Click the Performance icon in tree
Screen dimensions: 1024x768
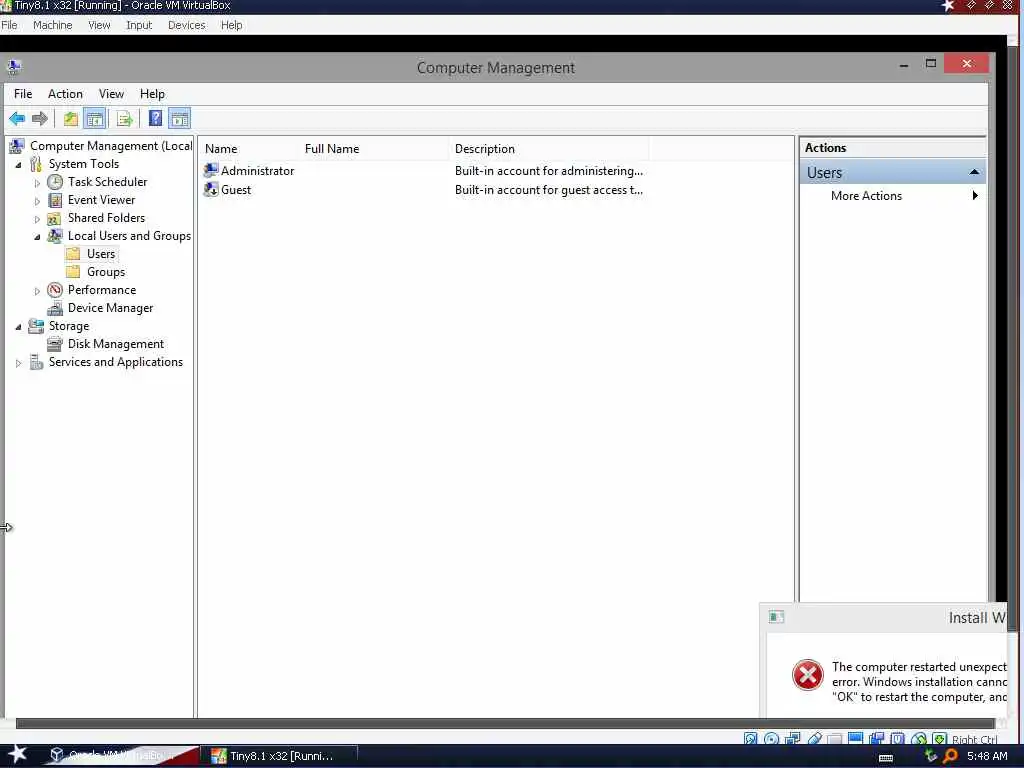tap(56, 290)
